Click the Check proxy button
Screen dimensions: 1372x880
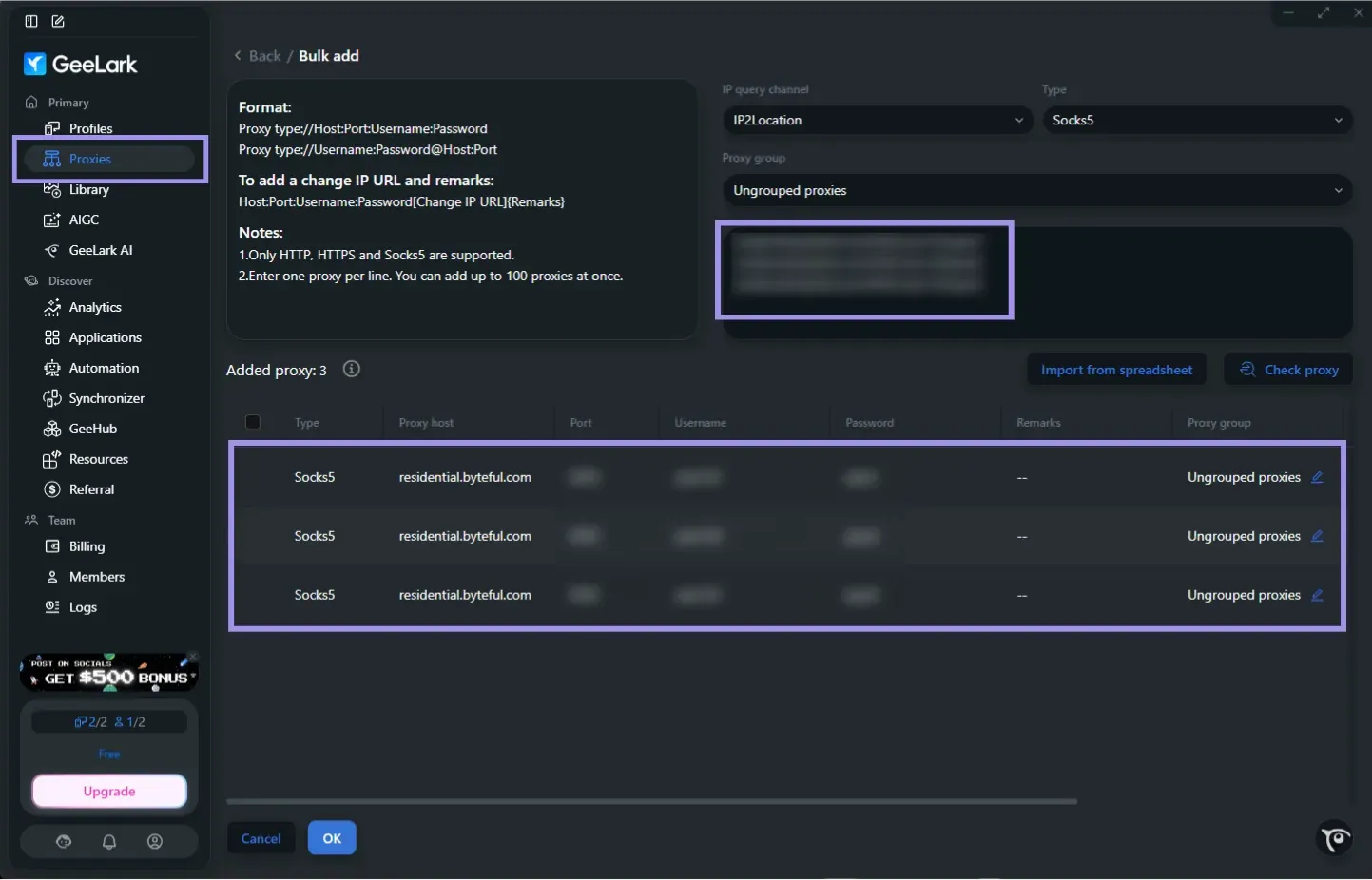coord(1288,370)
